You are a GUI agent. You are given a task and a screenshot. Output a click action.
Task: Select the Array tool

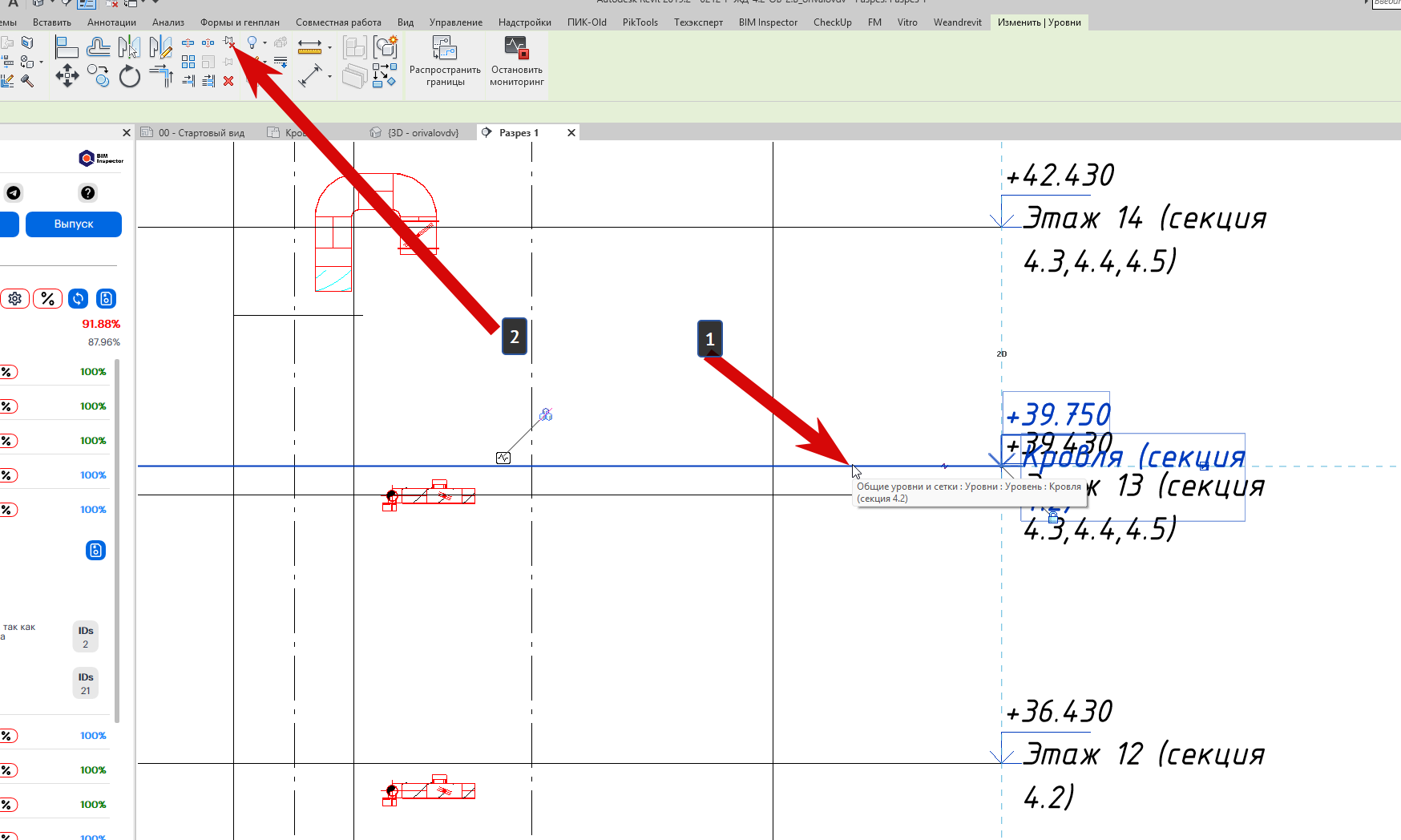click(x=188, y=62)
